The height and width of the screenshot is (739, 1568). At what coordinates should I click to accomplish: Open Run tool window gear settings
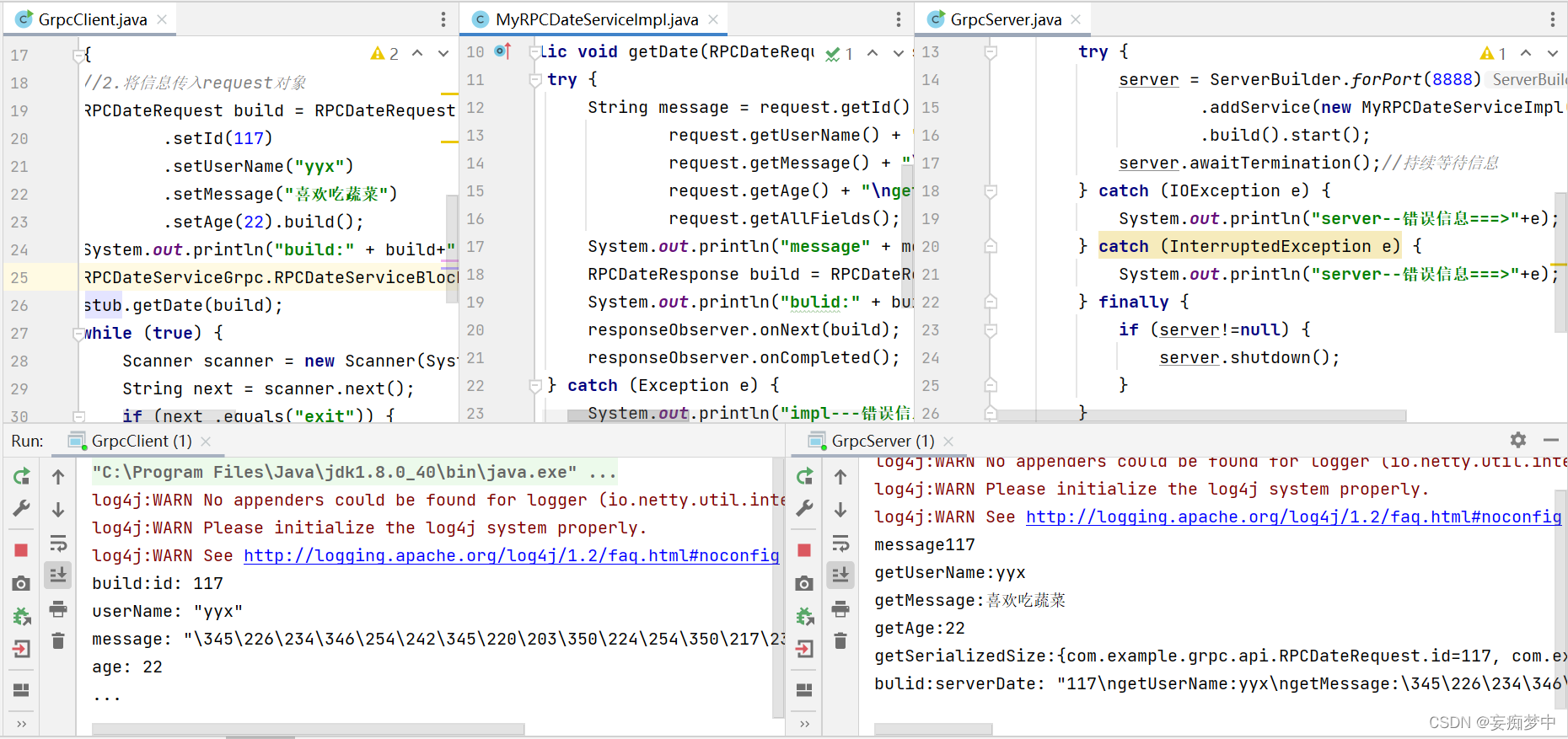click(1518, 440)
